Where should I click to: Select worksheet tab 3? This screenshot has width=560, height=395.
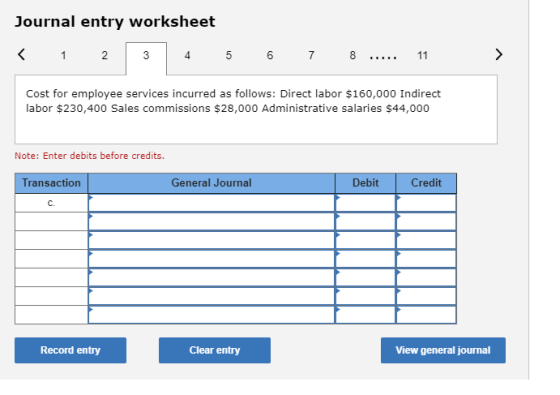146,58
